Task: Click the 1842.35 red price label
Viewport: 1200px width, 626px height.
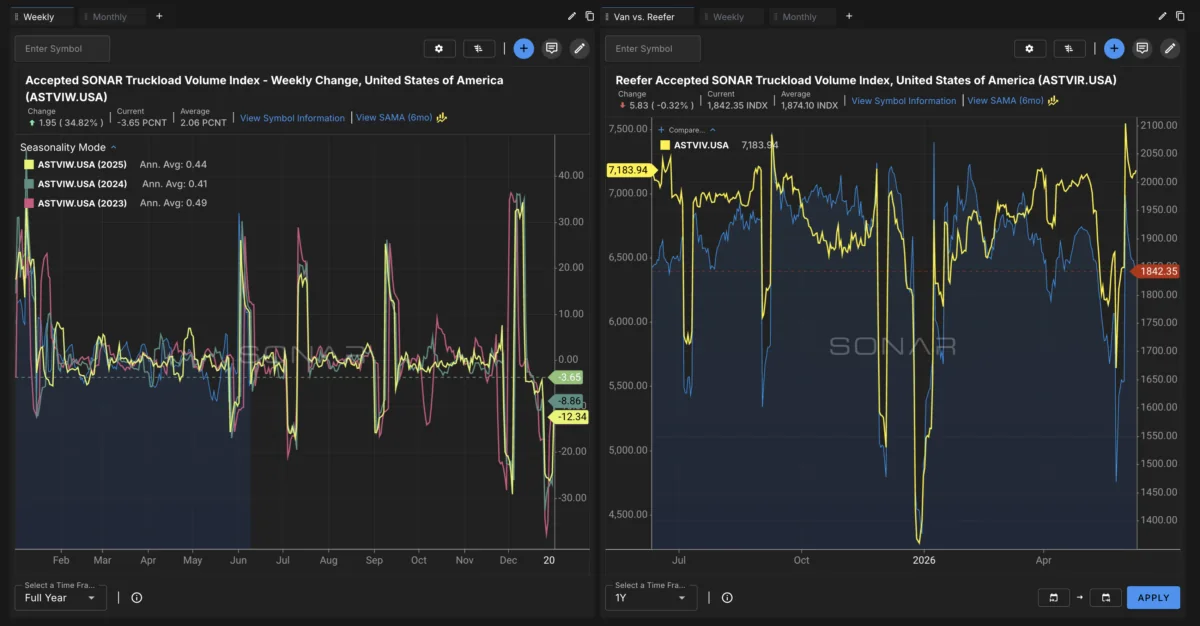Action: tap(1157, 271)
